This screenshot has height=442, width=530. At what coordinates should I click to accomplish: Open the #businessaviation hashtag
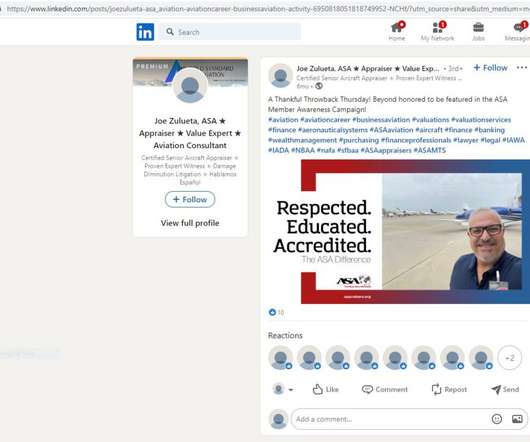(381, 120)
